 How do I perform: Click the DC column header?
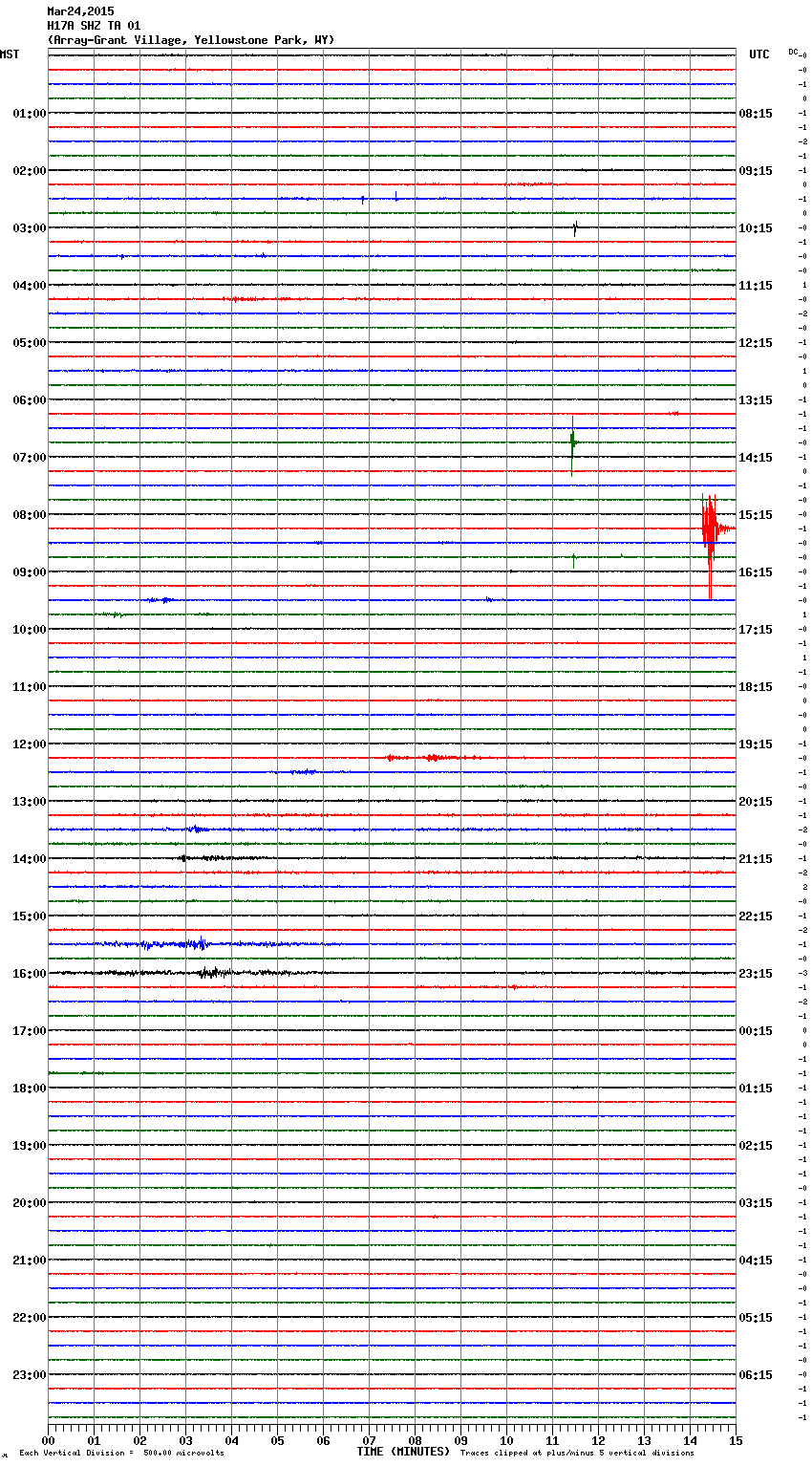(793, 52)
